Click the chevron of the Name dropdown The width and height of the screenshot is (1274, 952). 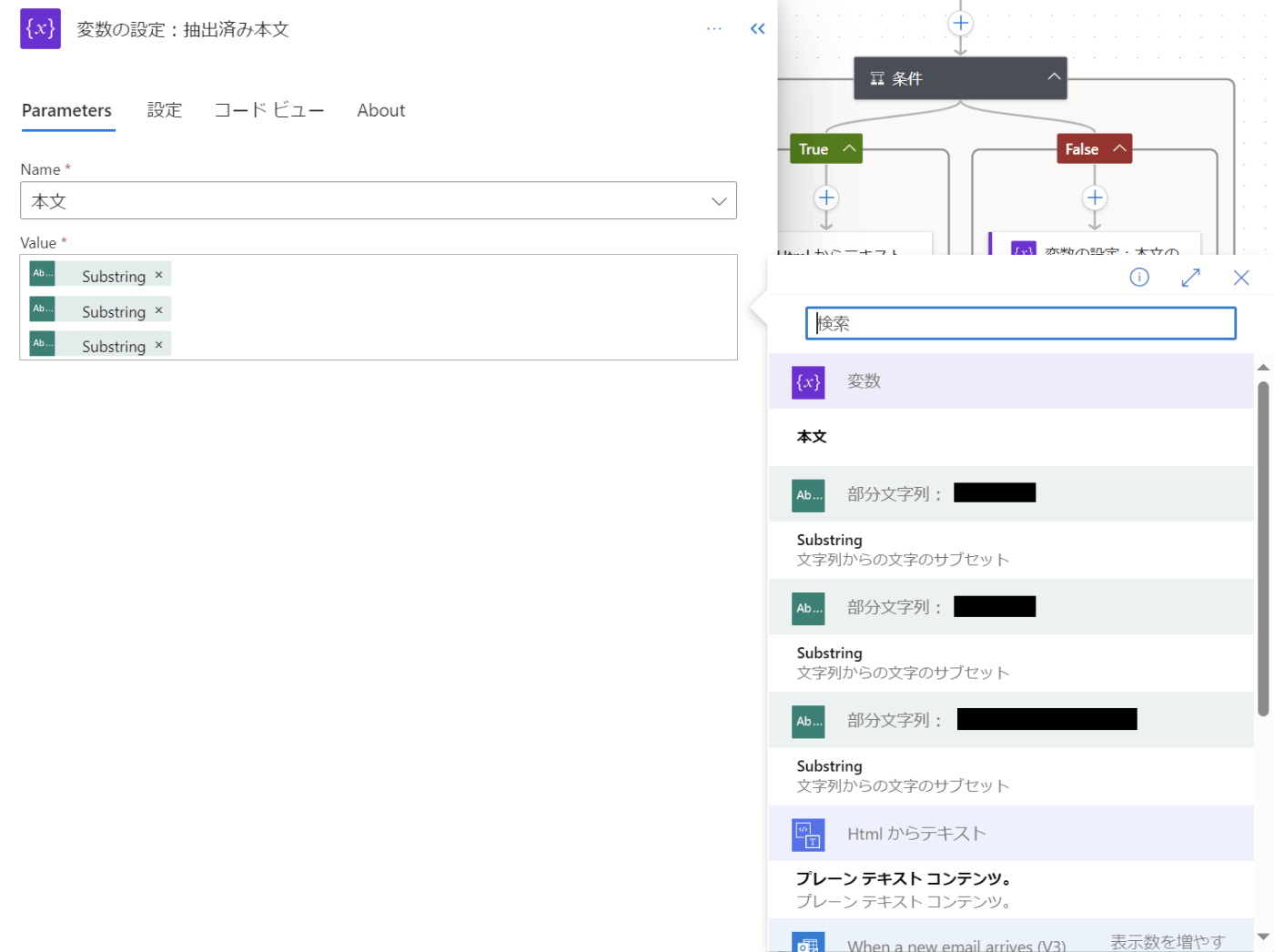(719, 201)
